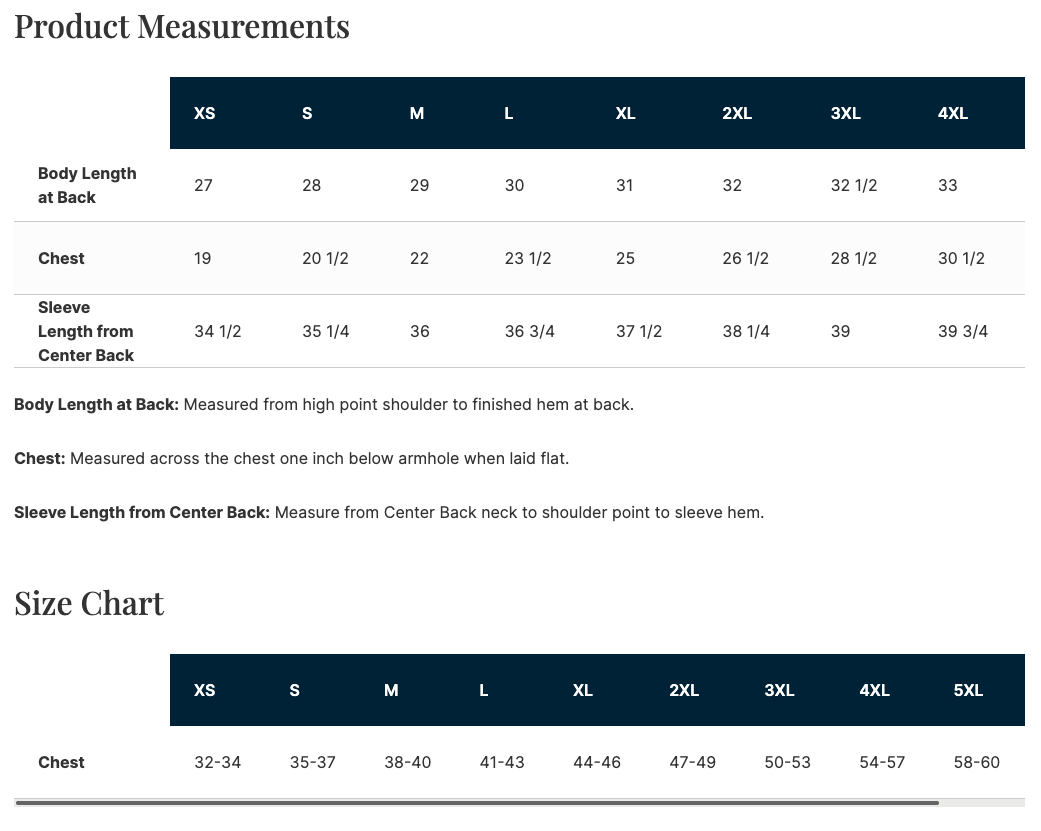This screenshot has height=831, width=1041.
Task: Click the 32 1/2 body length value
Action: (853, 185)
